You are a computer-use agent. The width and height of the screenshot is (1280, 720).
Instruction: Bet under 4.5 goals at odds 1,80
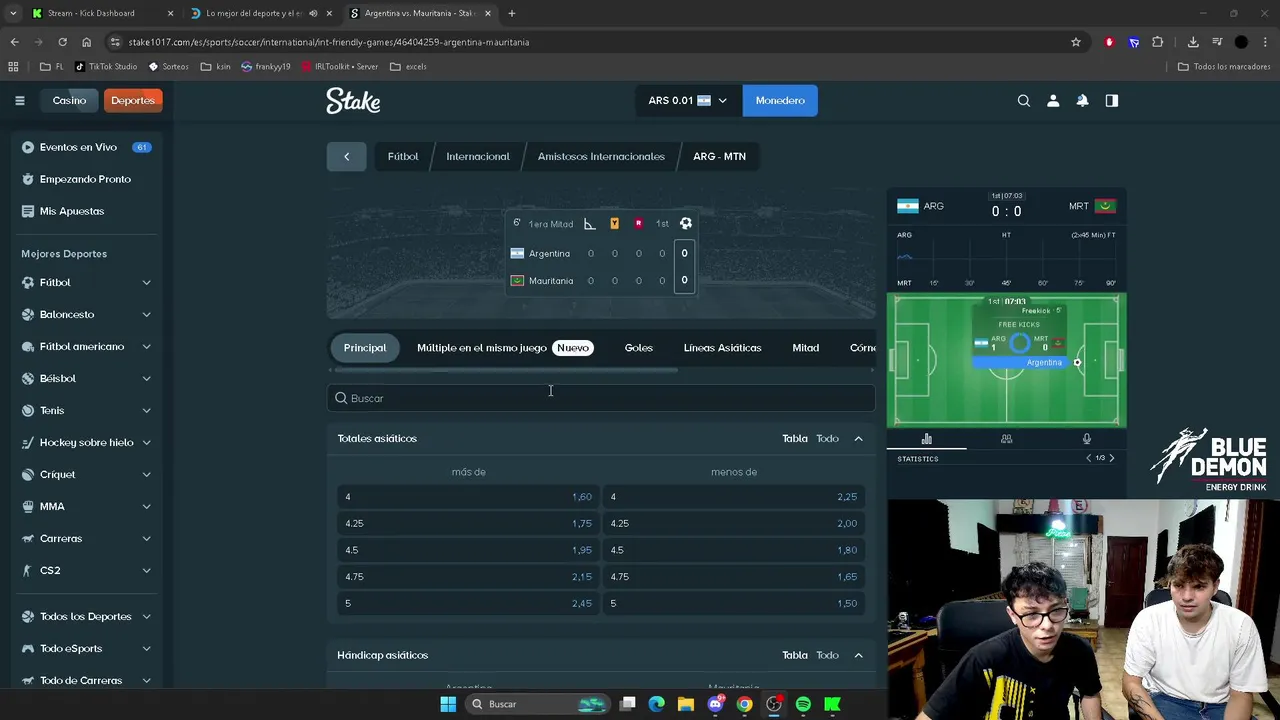point(734,550)
